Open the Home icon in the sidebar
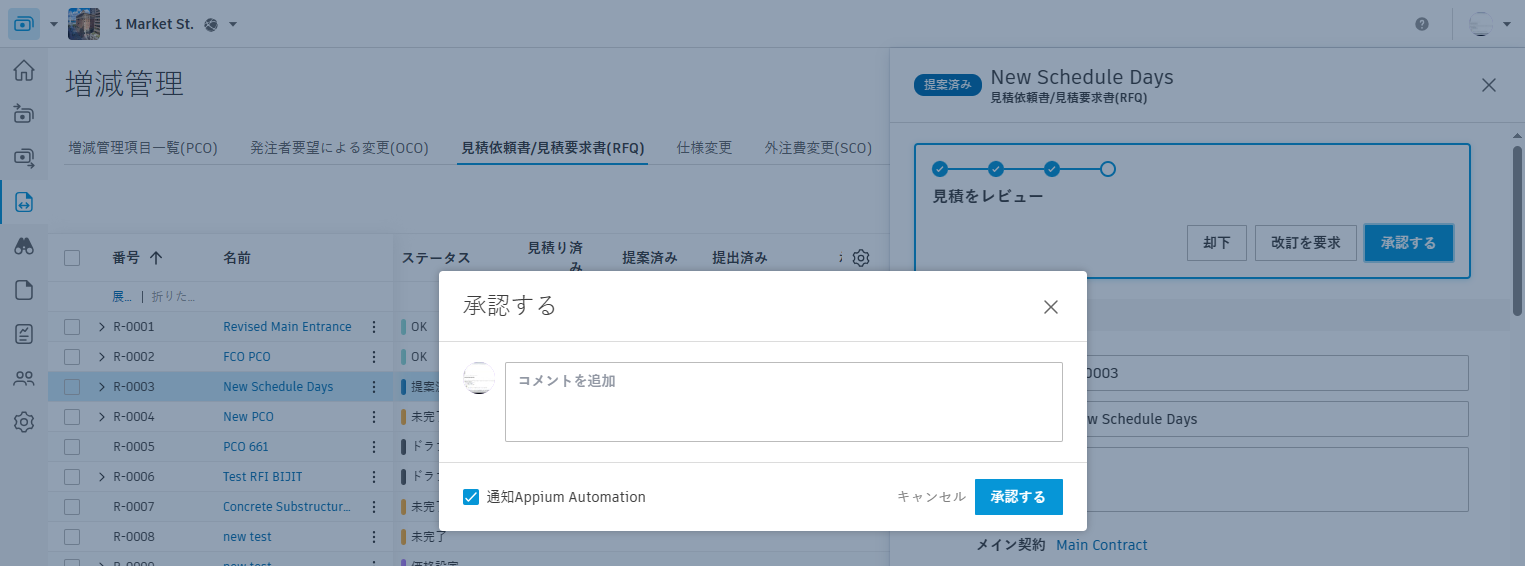The height and width of the screenshot is (566, 1525). tap(24, 71)
